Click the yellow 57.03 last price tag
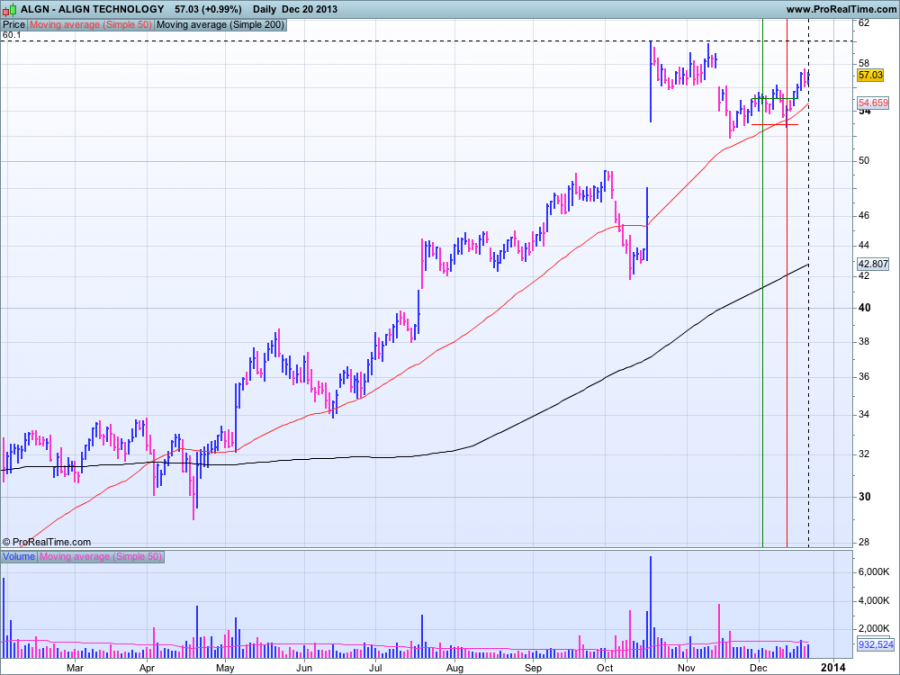The width and height of the screenshot is (900, 675). point(870,75)
